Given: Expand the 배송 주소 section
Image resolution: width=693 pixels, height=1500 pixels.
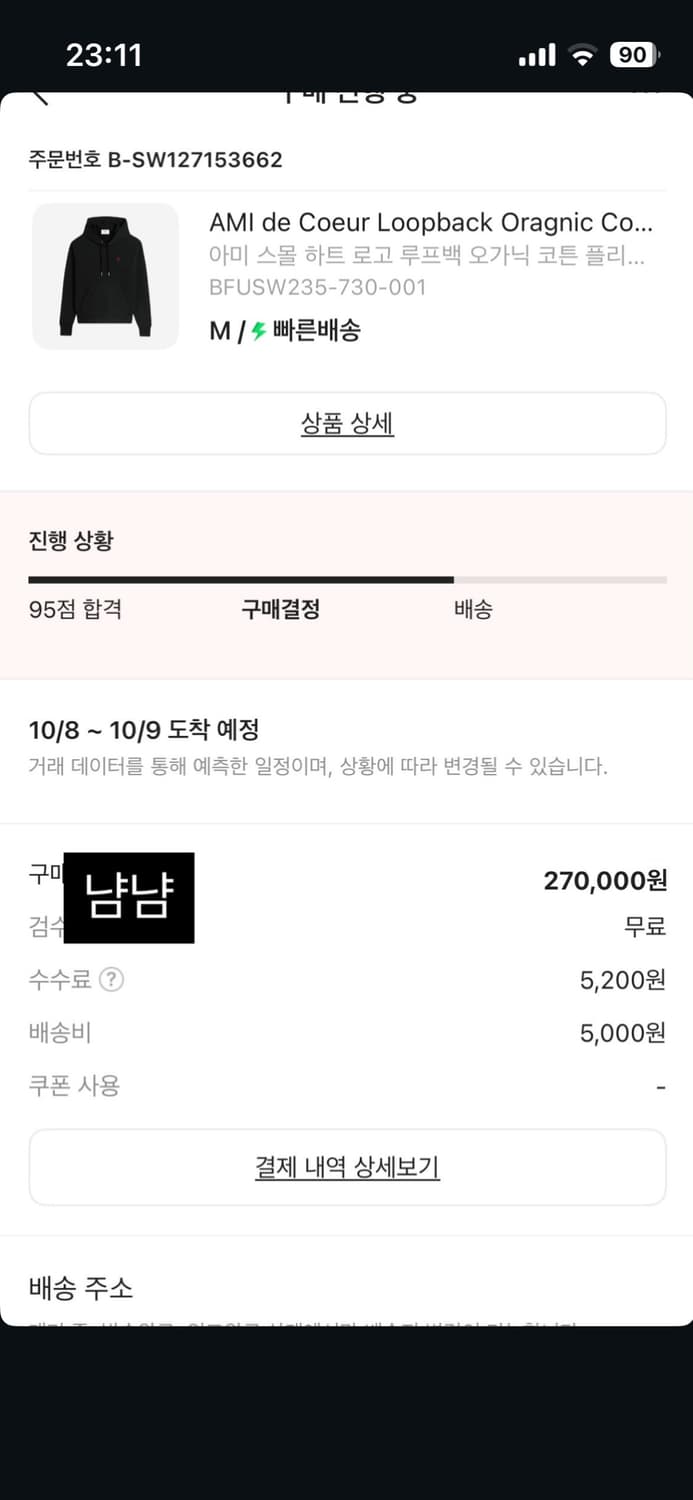Looking at the screenshot, I should tap(80, 1290).
